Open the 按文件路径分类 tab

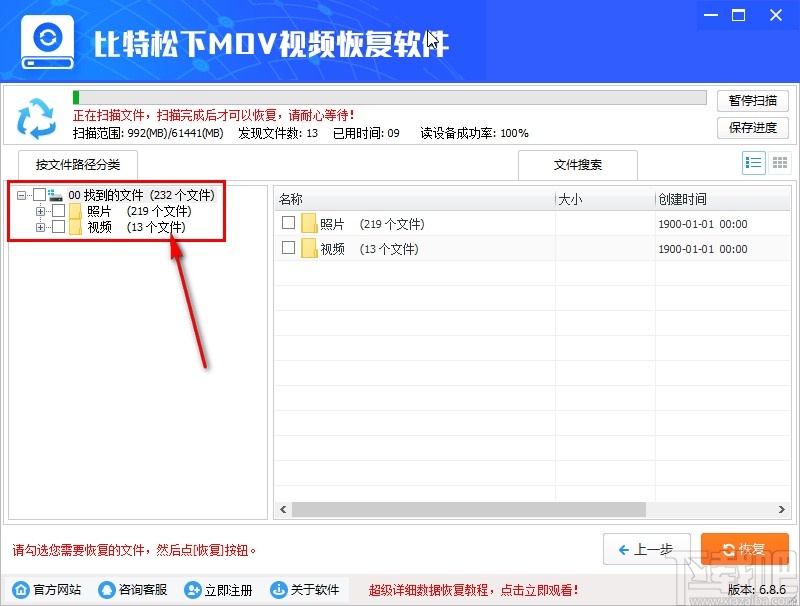pos(78,165)
